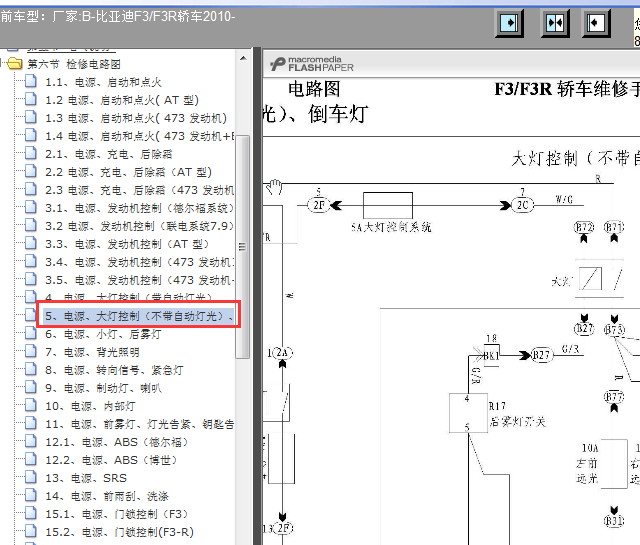
Task: Click the 当前车型 title bar text
Action: 118,16
